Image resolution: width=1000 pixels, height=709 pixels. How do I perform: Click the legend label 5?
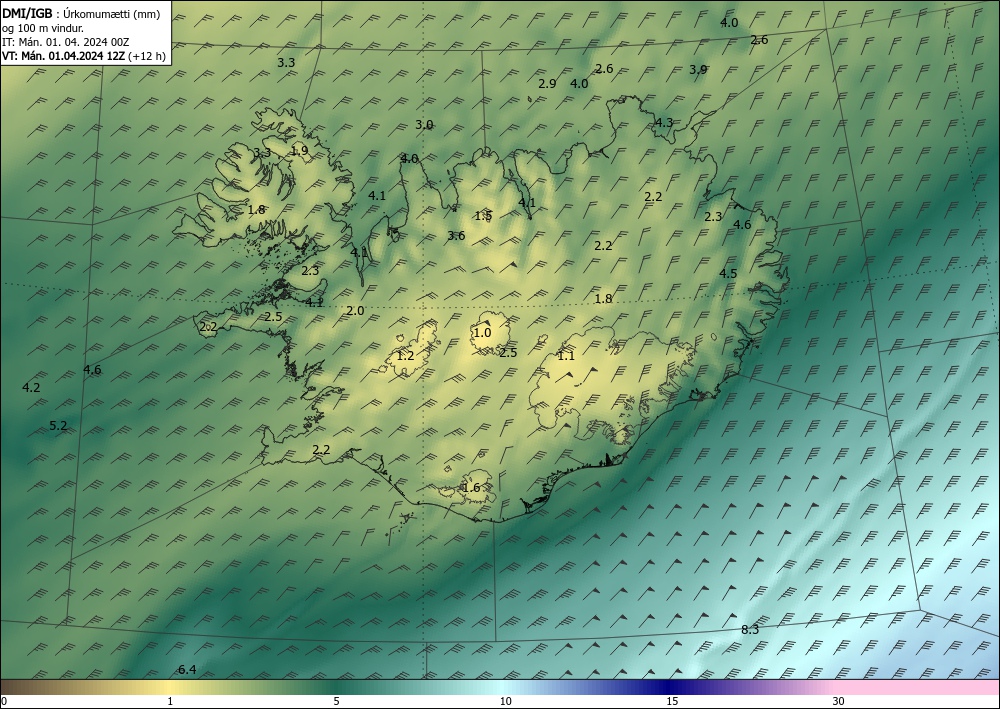click(336, 702)
